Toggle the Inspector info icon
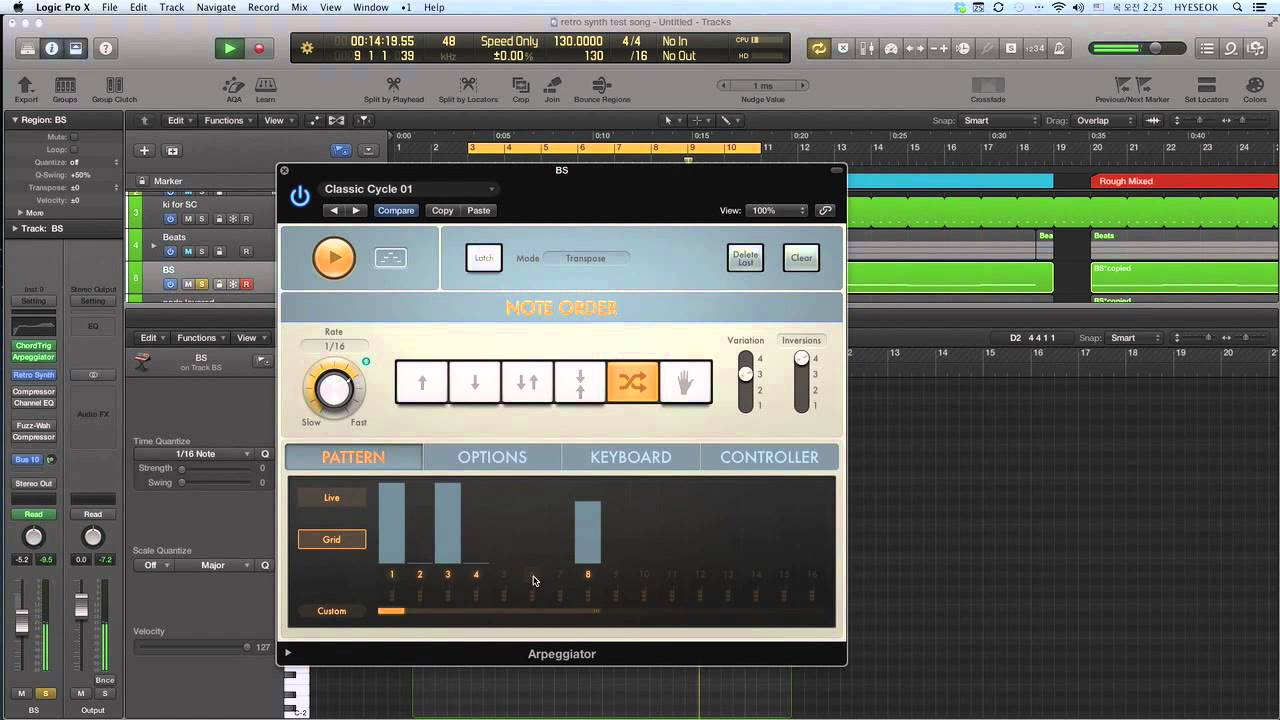The height and width of the screenshot is (720, 1280). click(x=52, y=48)
